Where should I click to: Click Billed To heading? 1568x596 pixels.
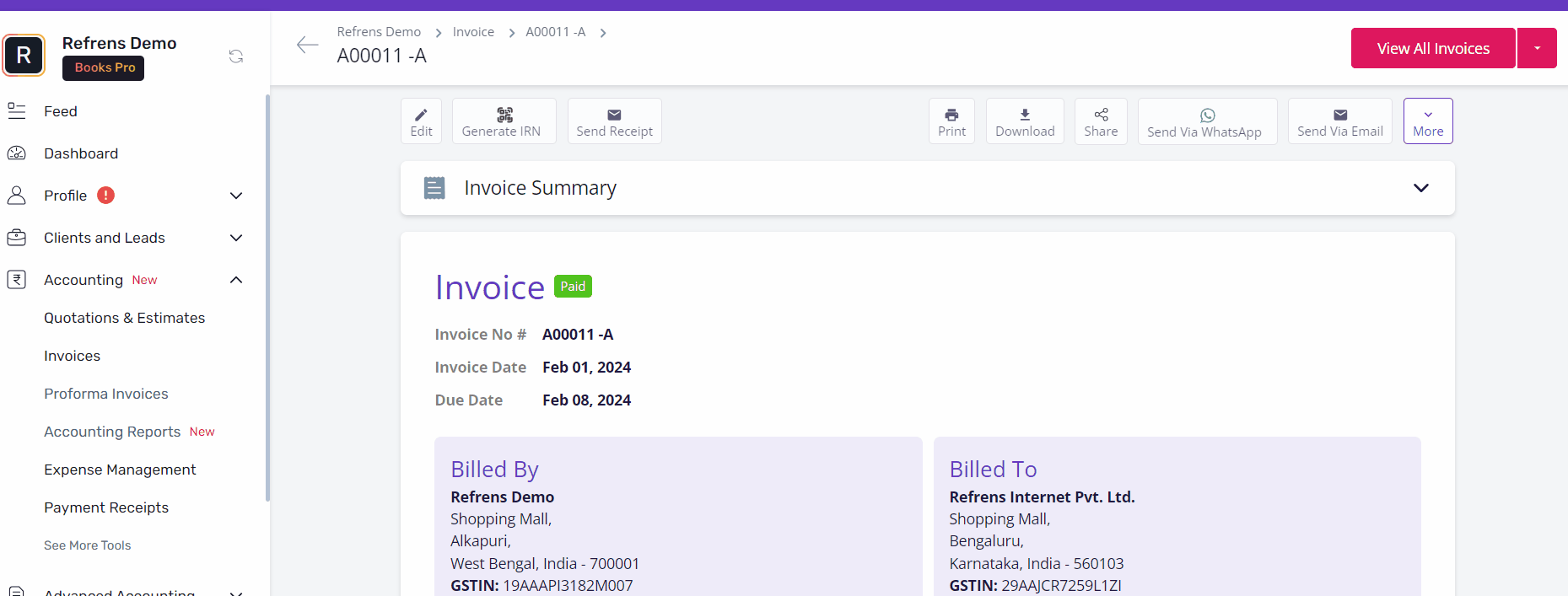tap(993, 470)
